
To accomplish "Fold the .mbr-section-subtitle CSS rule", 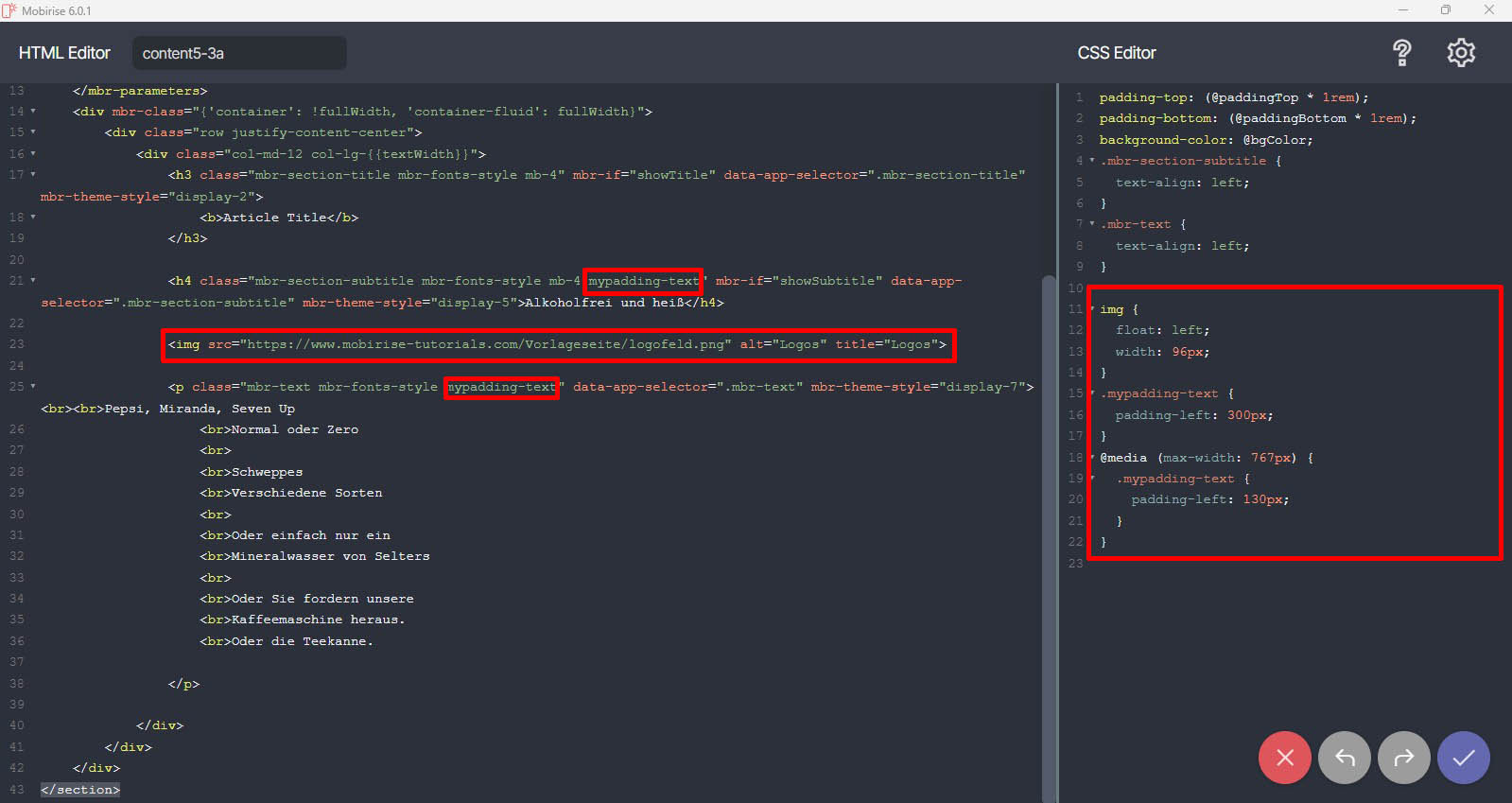I will click(x=1092, y=161).
